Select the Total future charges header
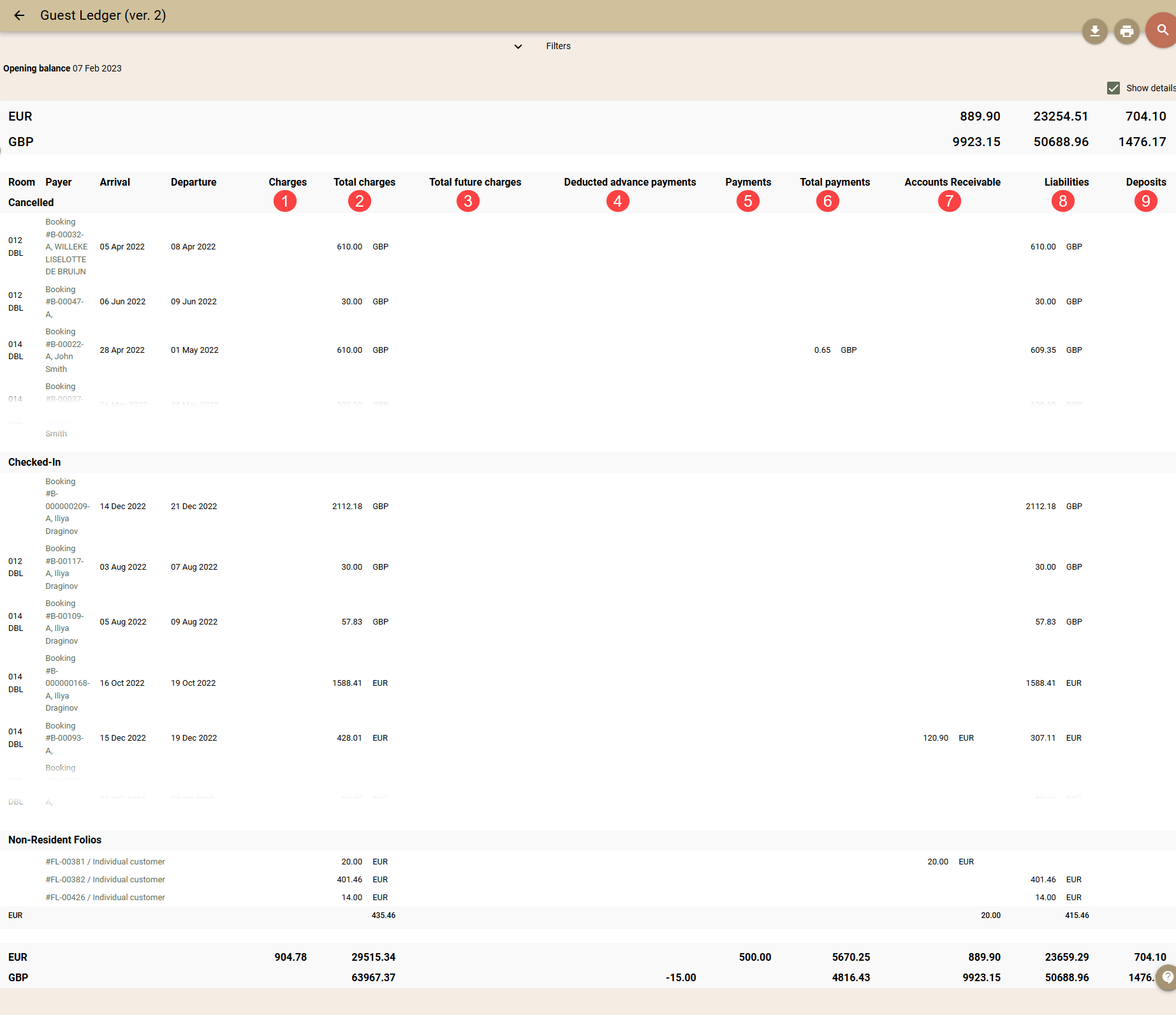This screenshot has height=1015, width=1176. click(475, 182)
